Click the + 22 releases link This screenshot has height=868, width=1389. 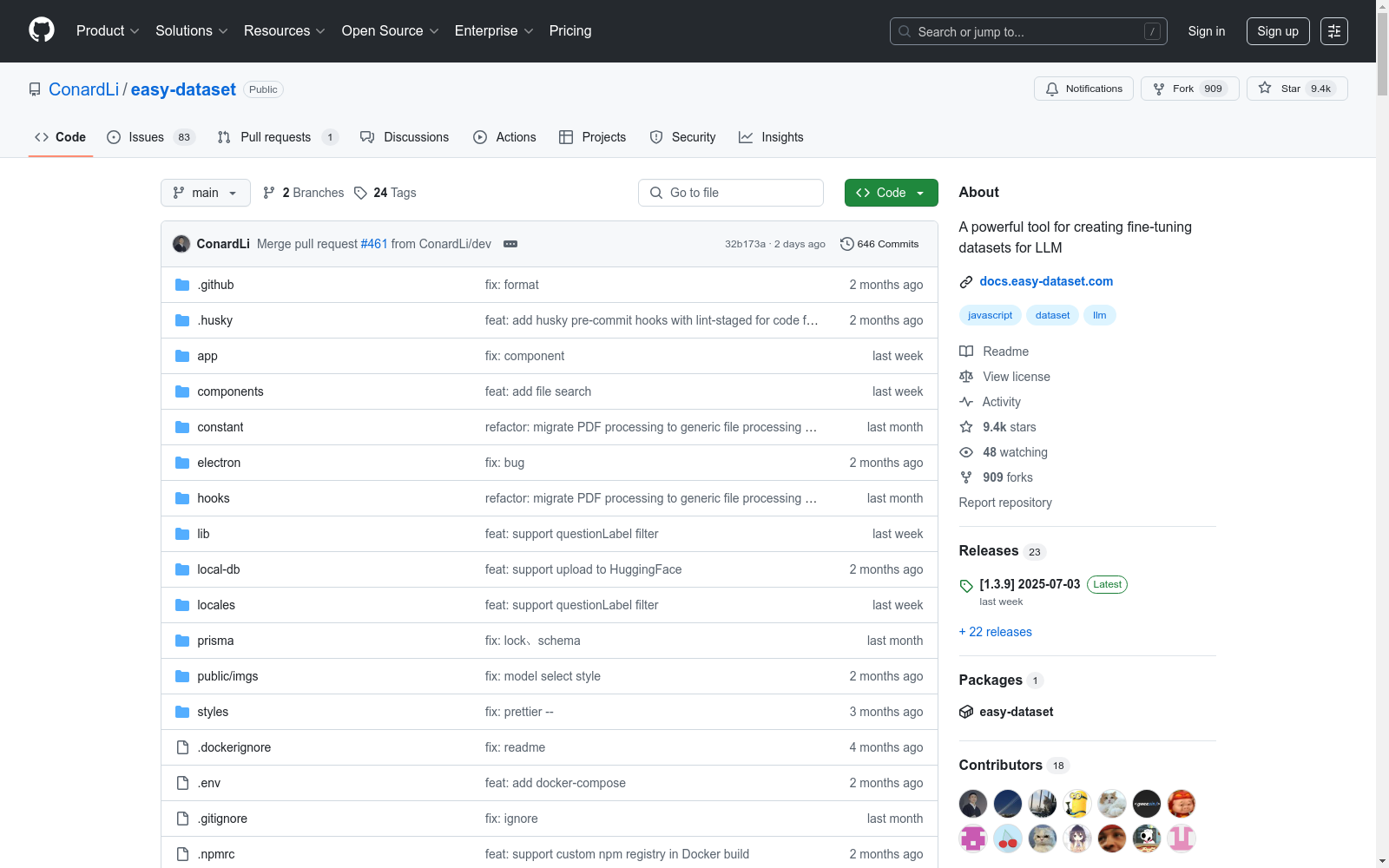996,632
